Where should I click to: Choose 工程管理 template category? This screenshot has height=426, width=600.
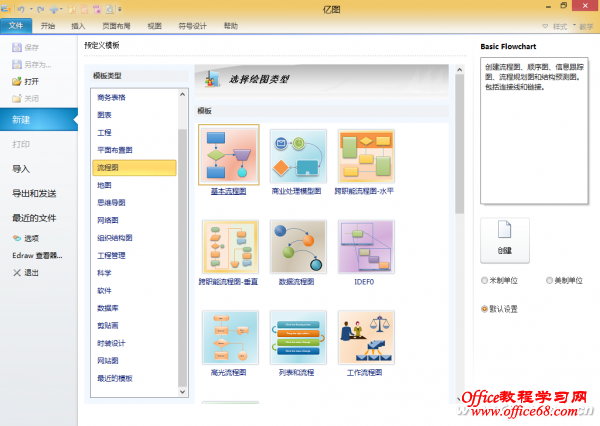[111, 255]
